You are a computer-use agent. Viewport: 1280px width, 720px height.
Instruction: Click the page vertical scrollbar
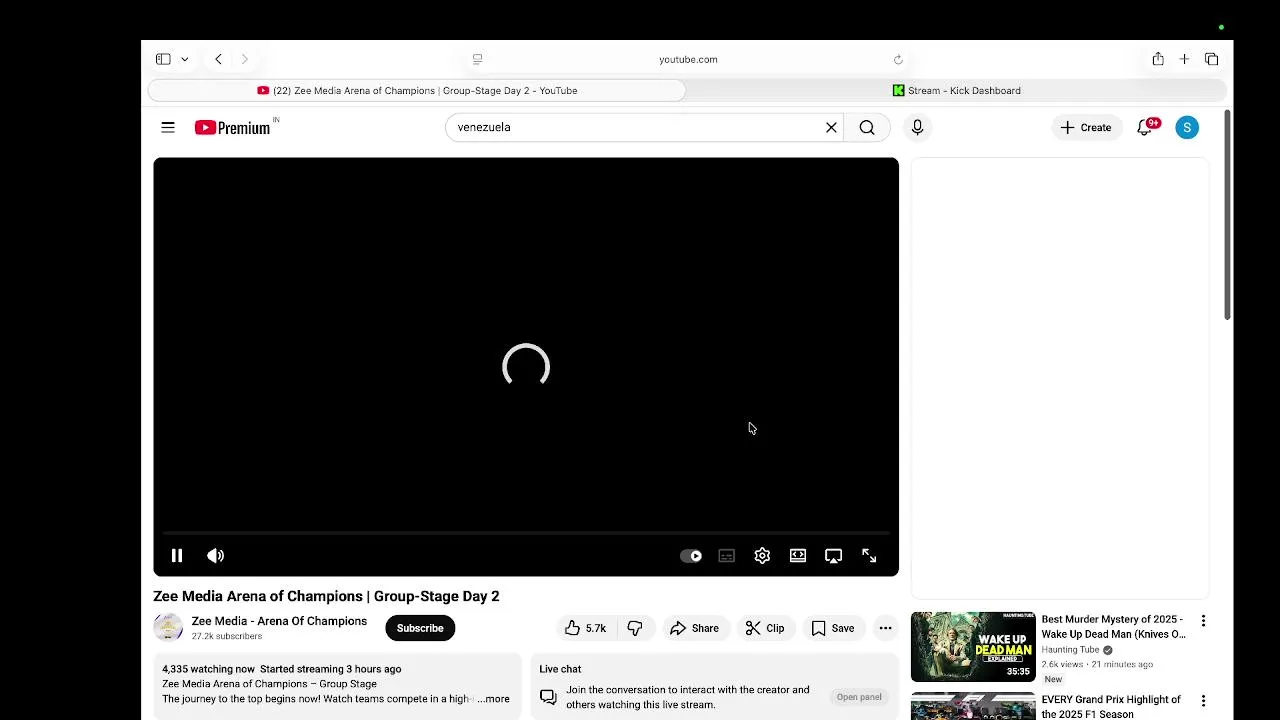[x=1227, y=215]
